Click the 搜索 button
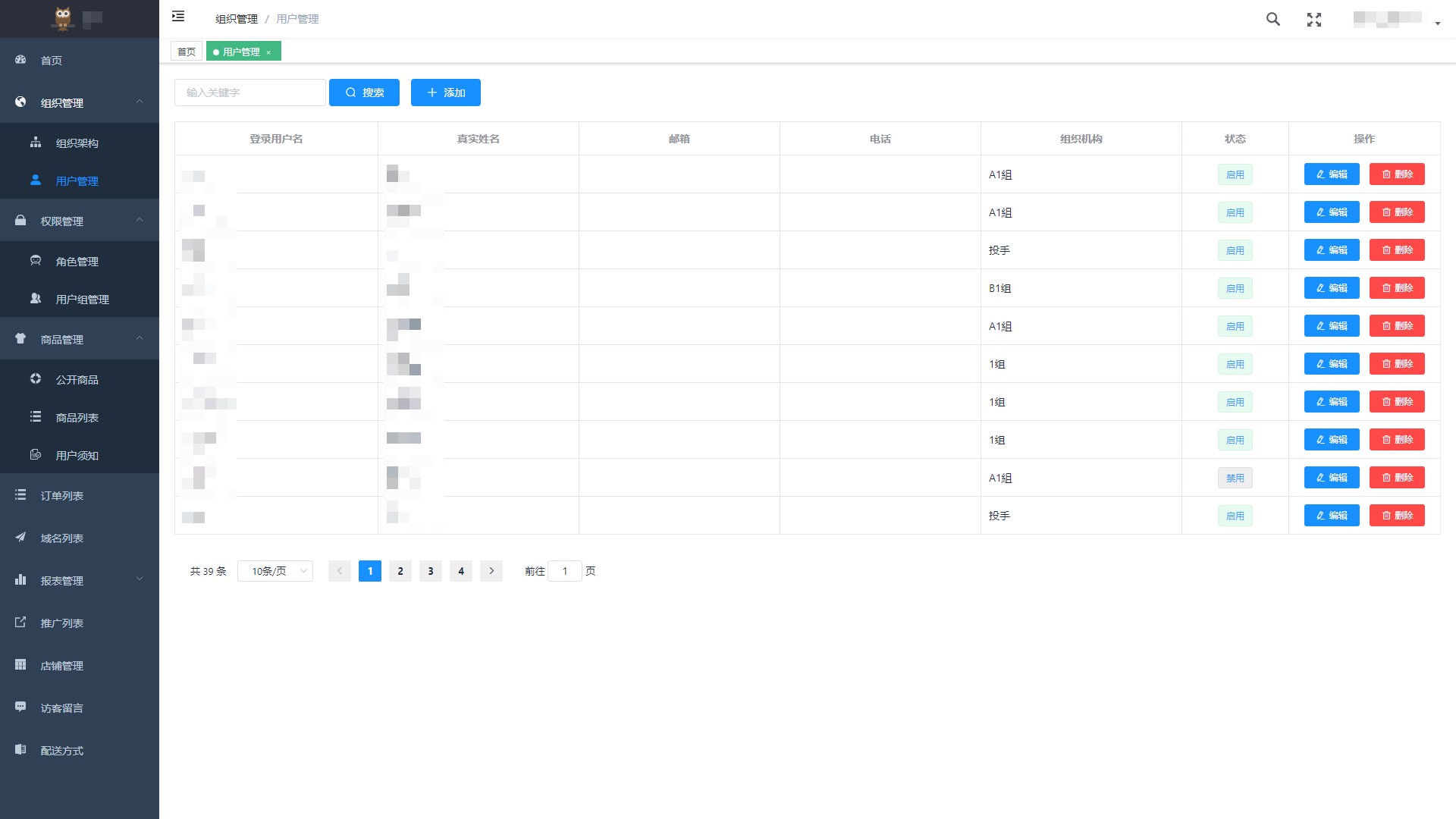This screenshot has width=1456, height=819. (364, 93)
